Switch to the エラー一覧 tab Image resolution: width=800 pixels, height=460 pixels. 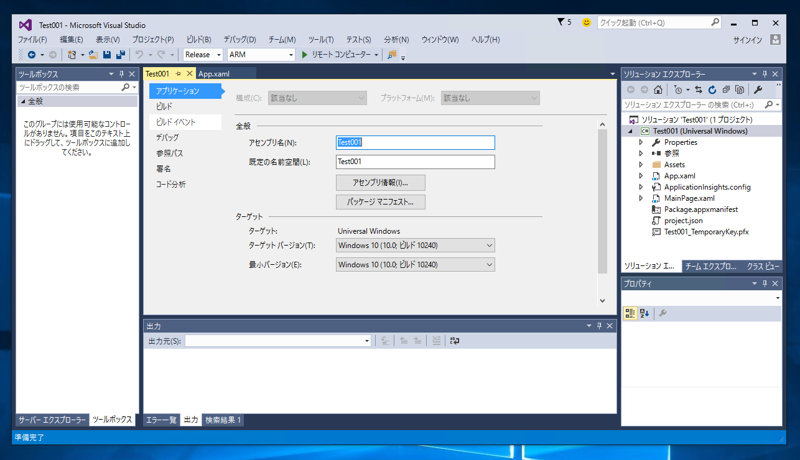[161, 420]
